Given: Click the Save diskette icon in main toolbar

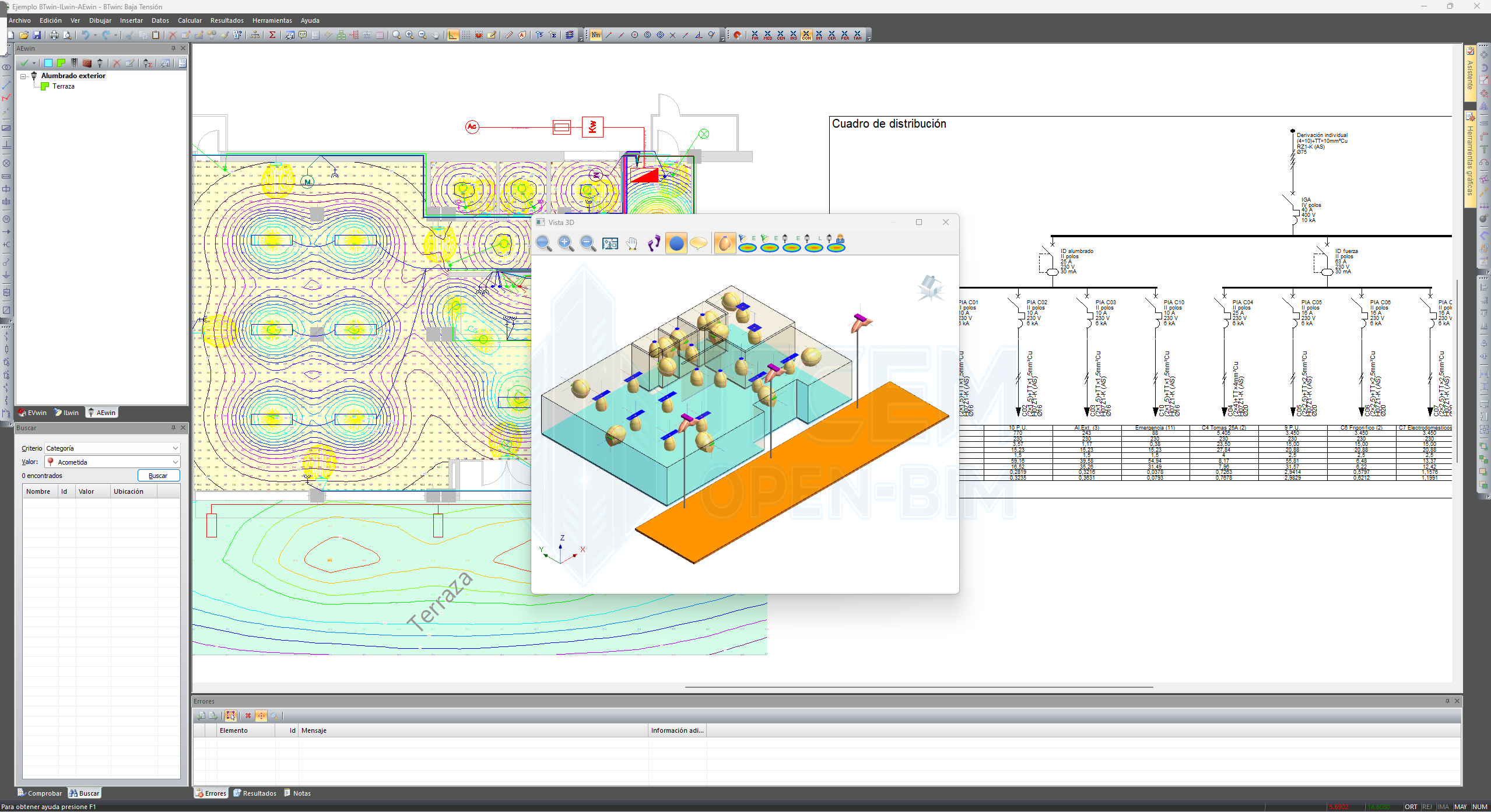Looking at the screenshot, I should point(37,35).
